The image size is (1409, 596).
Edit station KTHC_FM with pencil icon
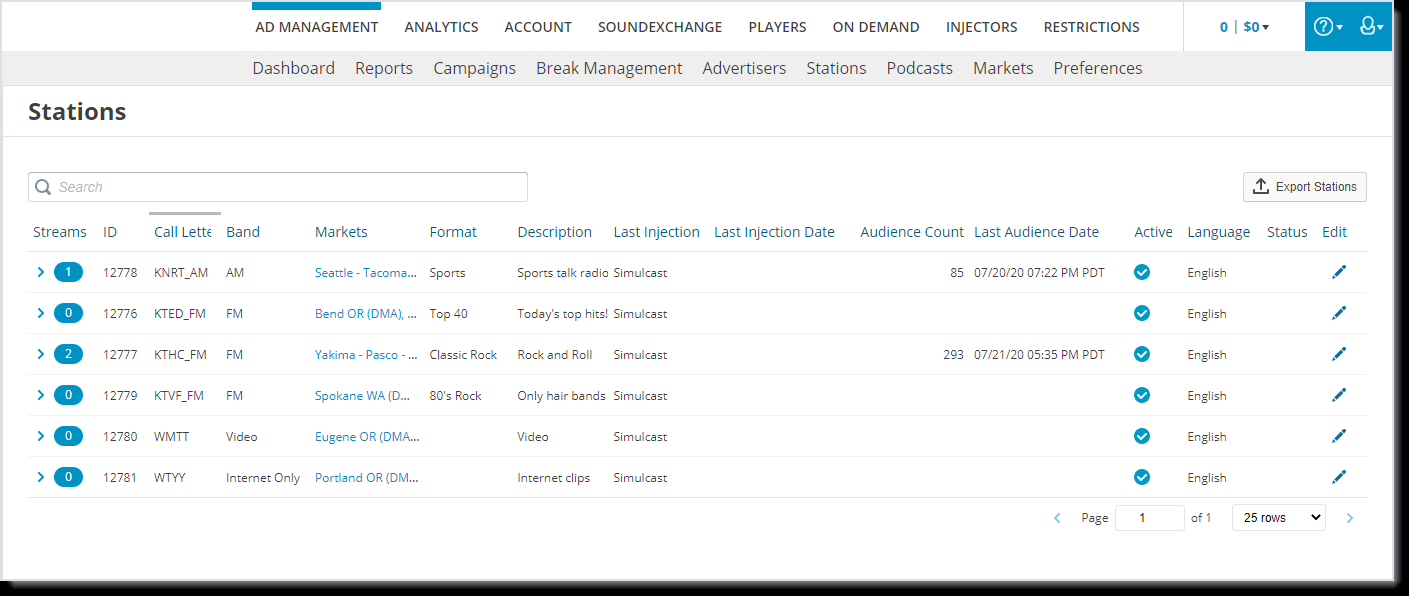pyautogui.click(x=1339, y=354)
